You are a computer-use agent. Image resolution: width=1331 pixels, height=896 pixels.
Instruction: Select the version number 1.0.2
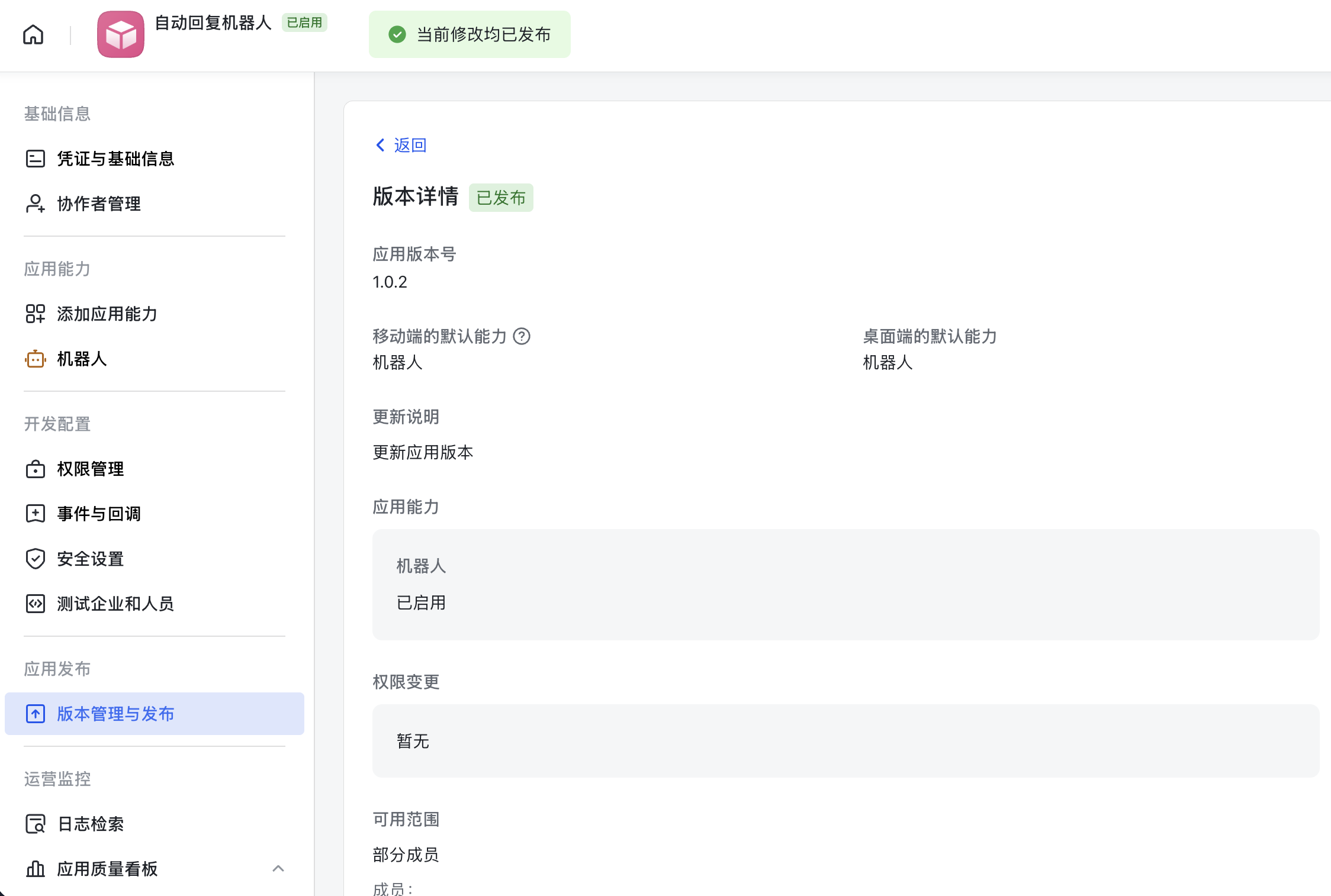390,282
